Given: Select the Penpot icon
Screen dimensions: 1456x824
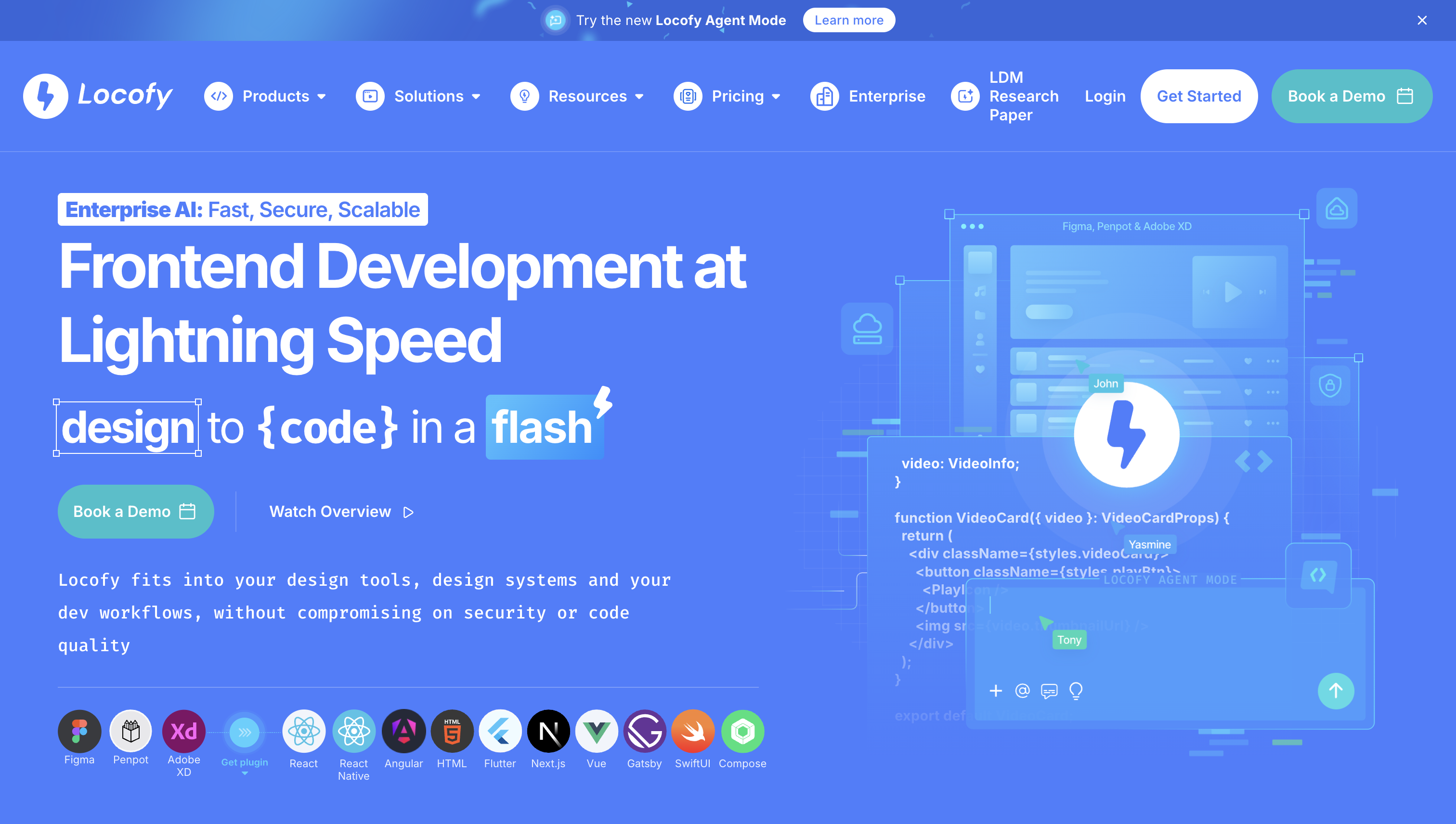Looking at the screenshot, I should 131,731.
